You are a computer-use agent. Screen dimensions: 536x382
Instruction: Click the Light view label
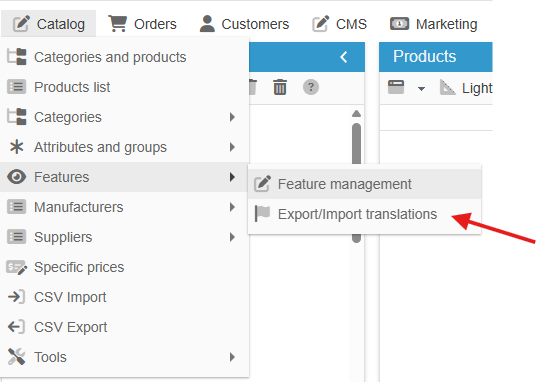(x=477, y=88)
